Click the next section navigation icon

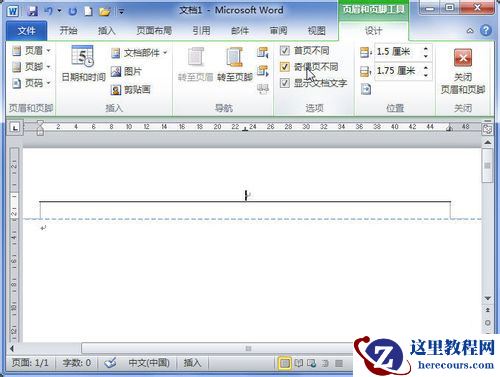point(263,71)
